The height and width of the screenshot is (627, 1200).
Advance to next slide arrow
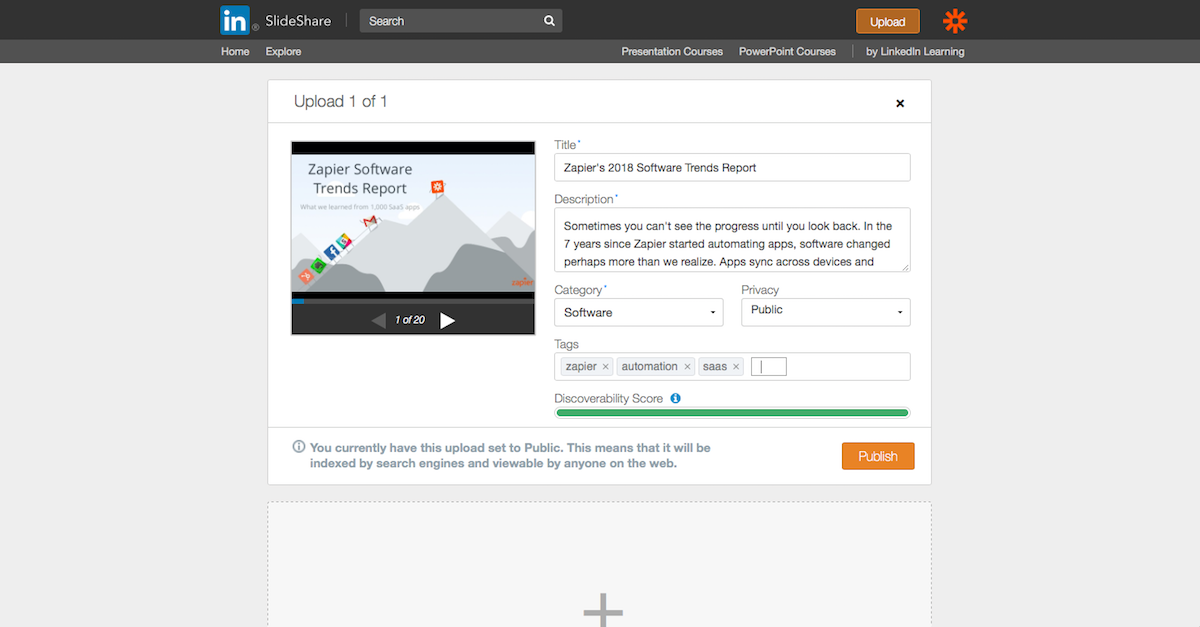[447, 320]
